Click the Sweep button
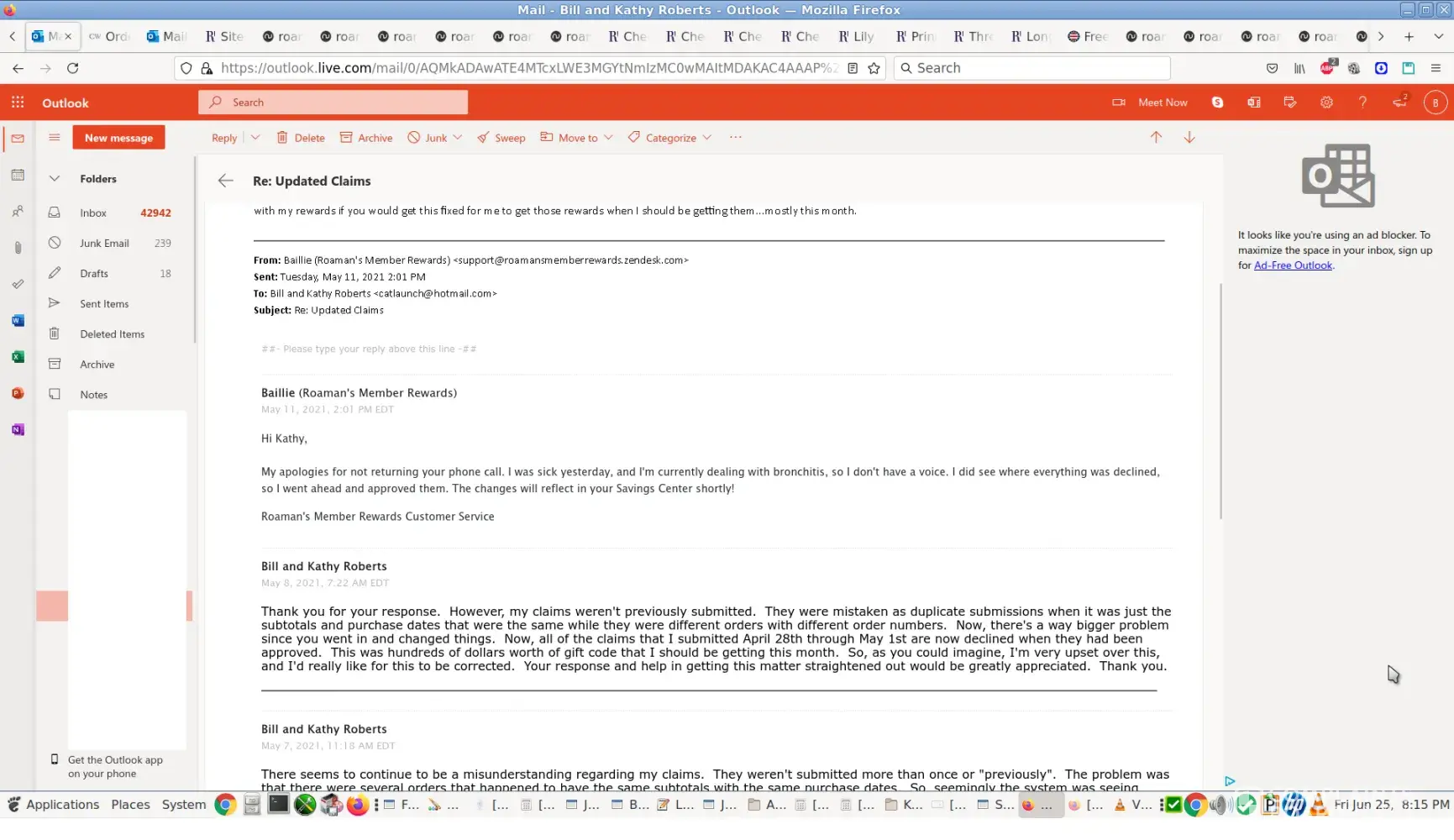 tap(501, 138)
